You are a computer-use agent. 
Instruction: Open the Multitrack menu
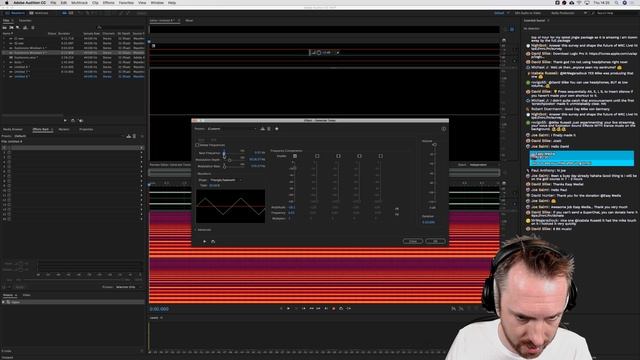(79, 3)
